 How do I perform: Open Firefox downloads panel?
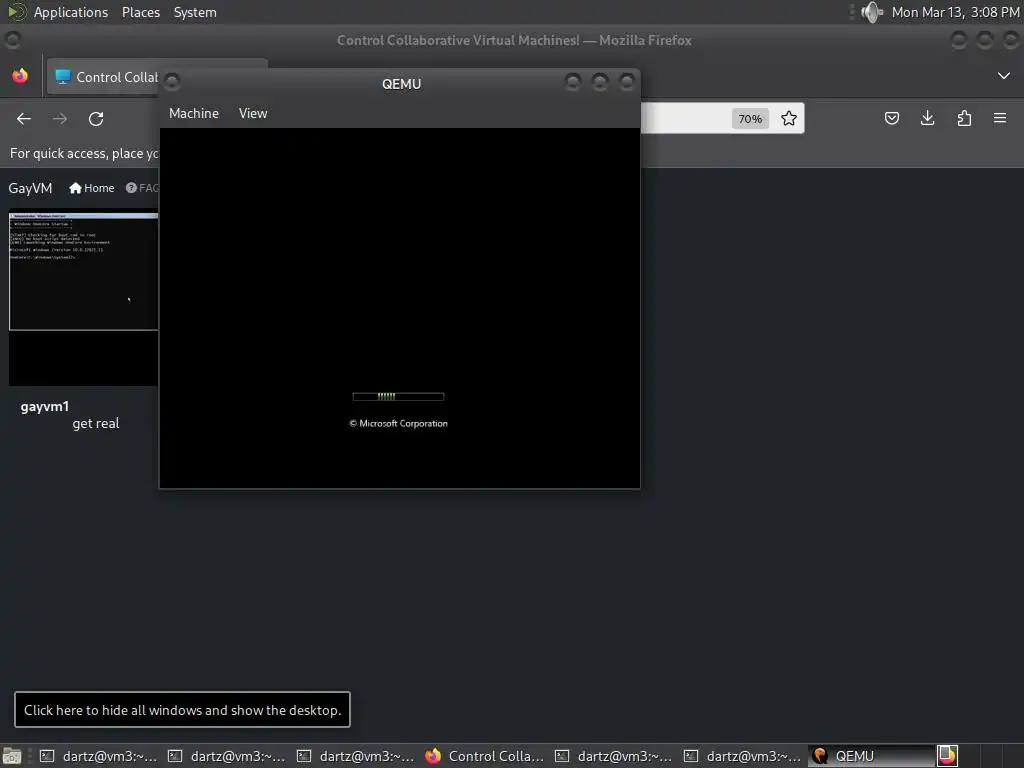click(927, 118)
